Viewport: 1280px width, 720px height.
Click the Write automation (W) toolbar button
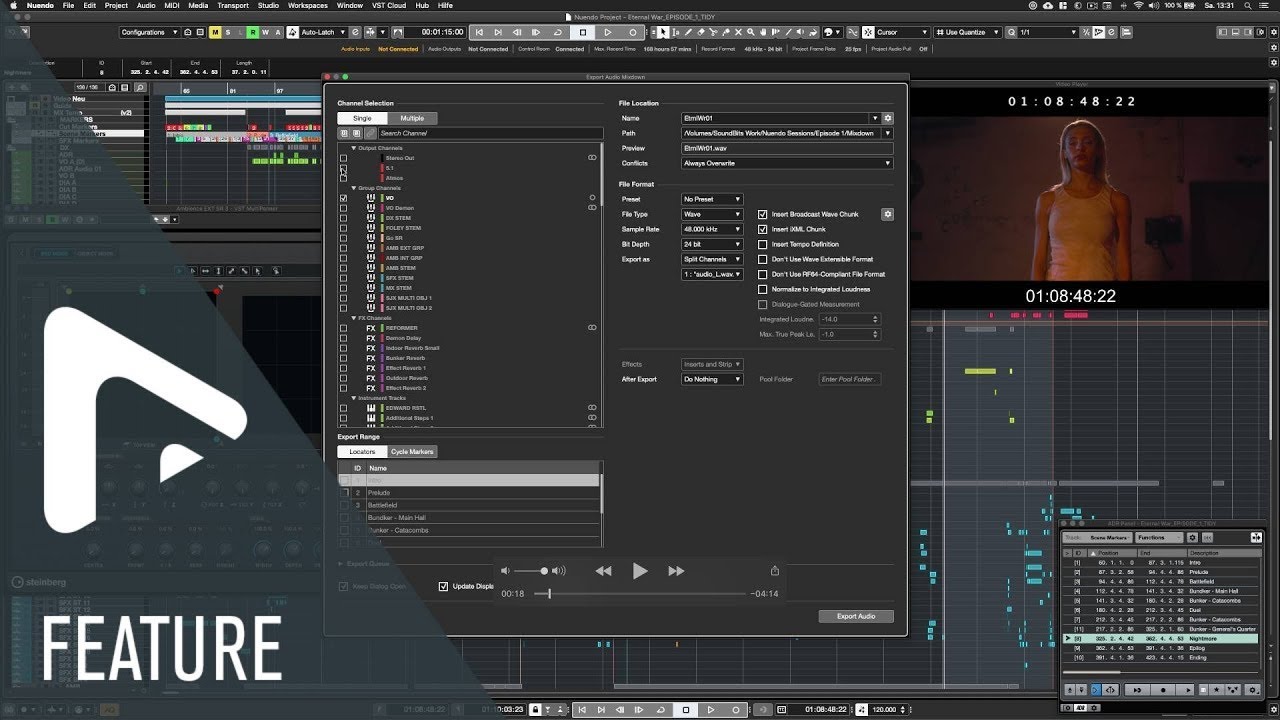pos(266,32)
